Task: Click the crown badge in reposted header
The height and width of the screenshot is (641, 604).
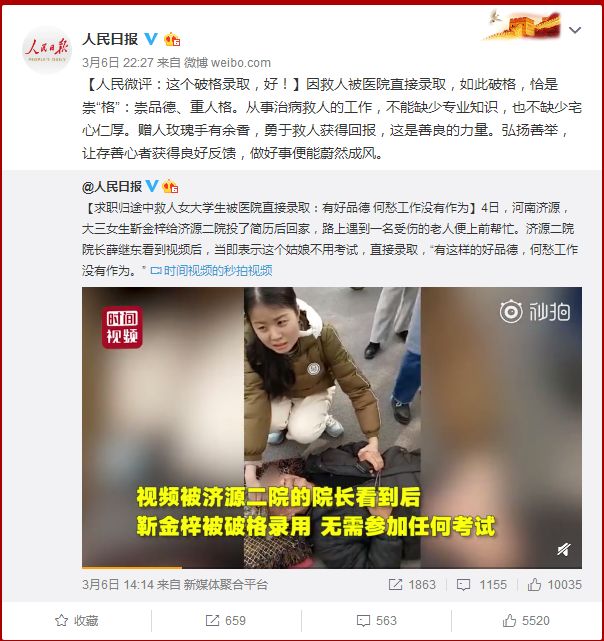Action: click(x=170, y=187)
